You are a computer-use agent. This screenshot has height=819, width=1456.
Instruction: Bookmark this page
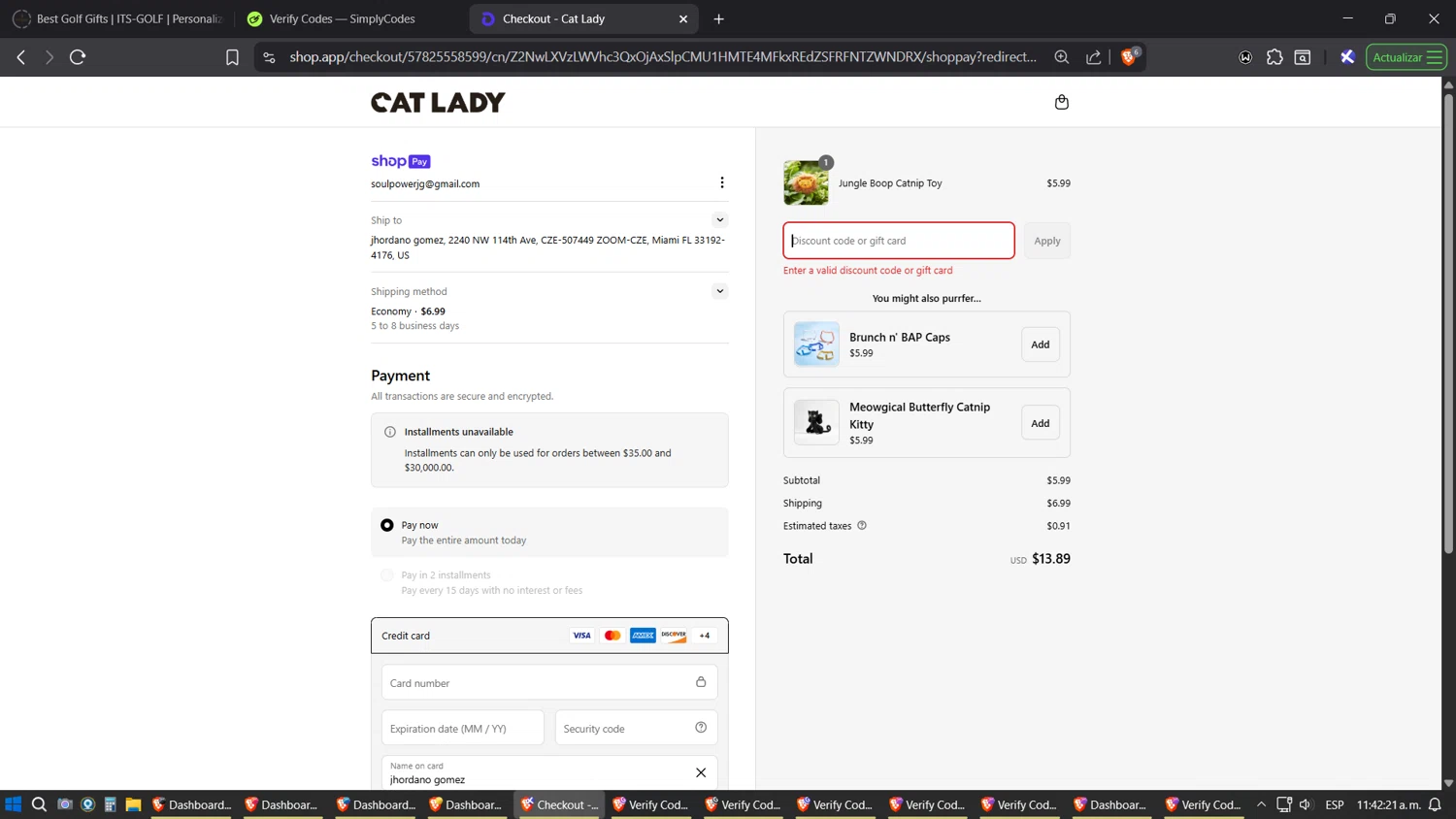[232, 57]
